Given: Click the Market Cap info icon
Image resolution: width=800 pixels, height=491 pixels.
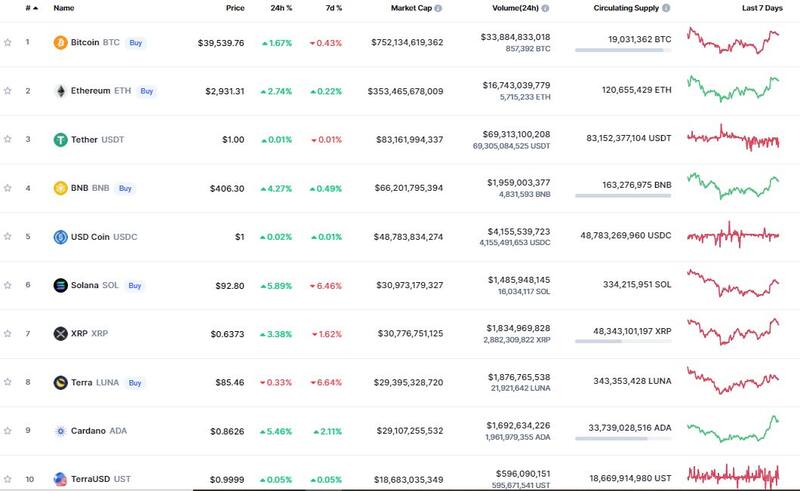Looking at the screenshot, I should coord(438,8).
